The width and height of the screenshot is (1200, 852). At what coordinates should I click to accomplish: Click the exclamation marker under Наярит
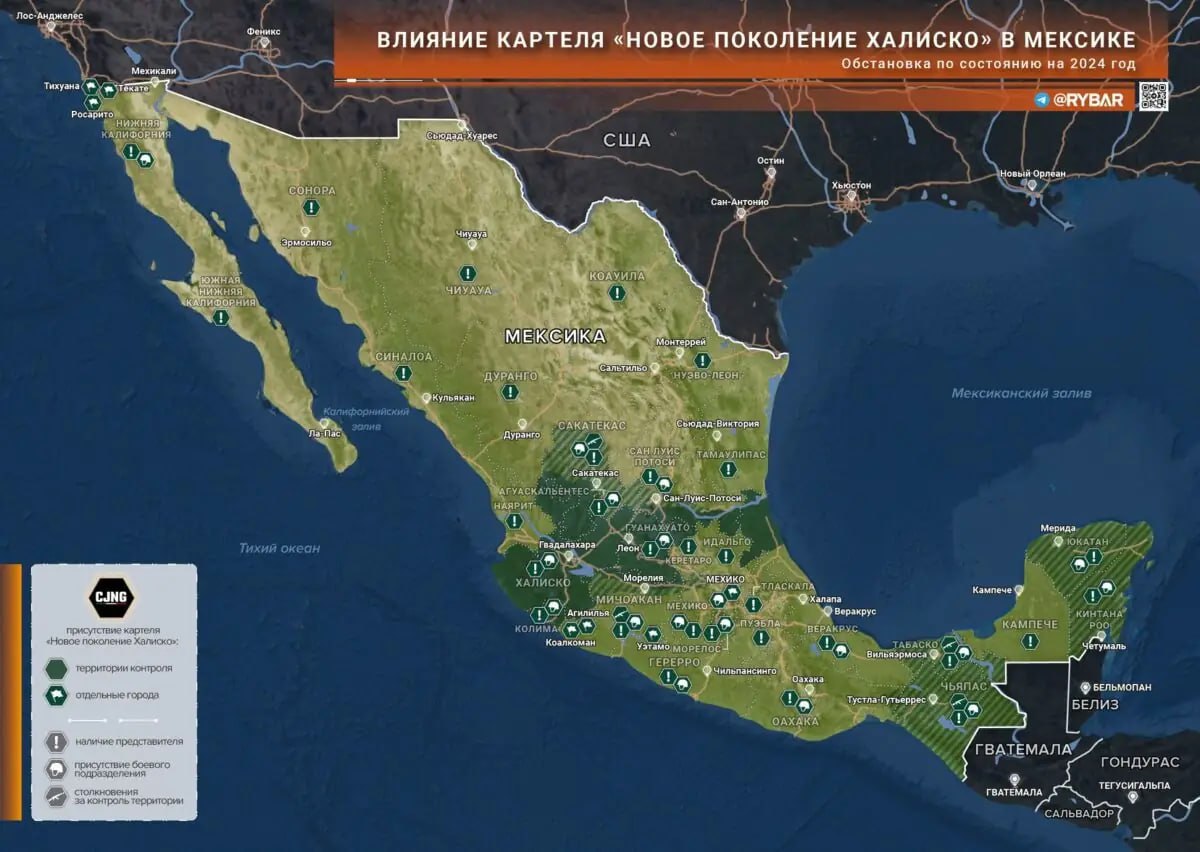[514, 521]
